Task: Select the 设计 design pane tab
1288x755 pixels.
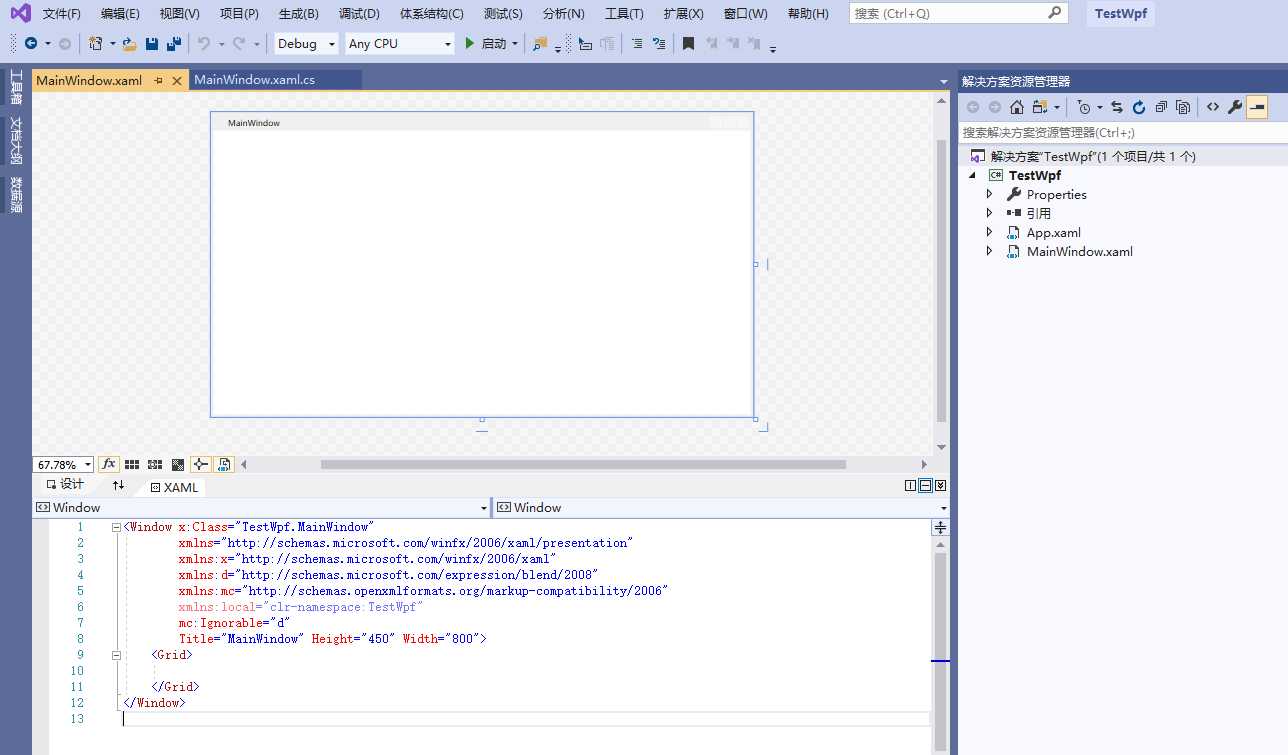Action: click(65, 484)
